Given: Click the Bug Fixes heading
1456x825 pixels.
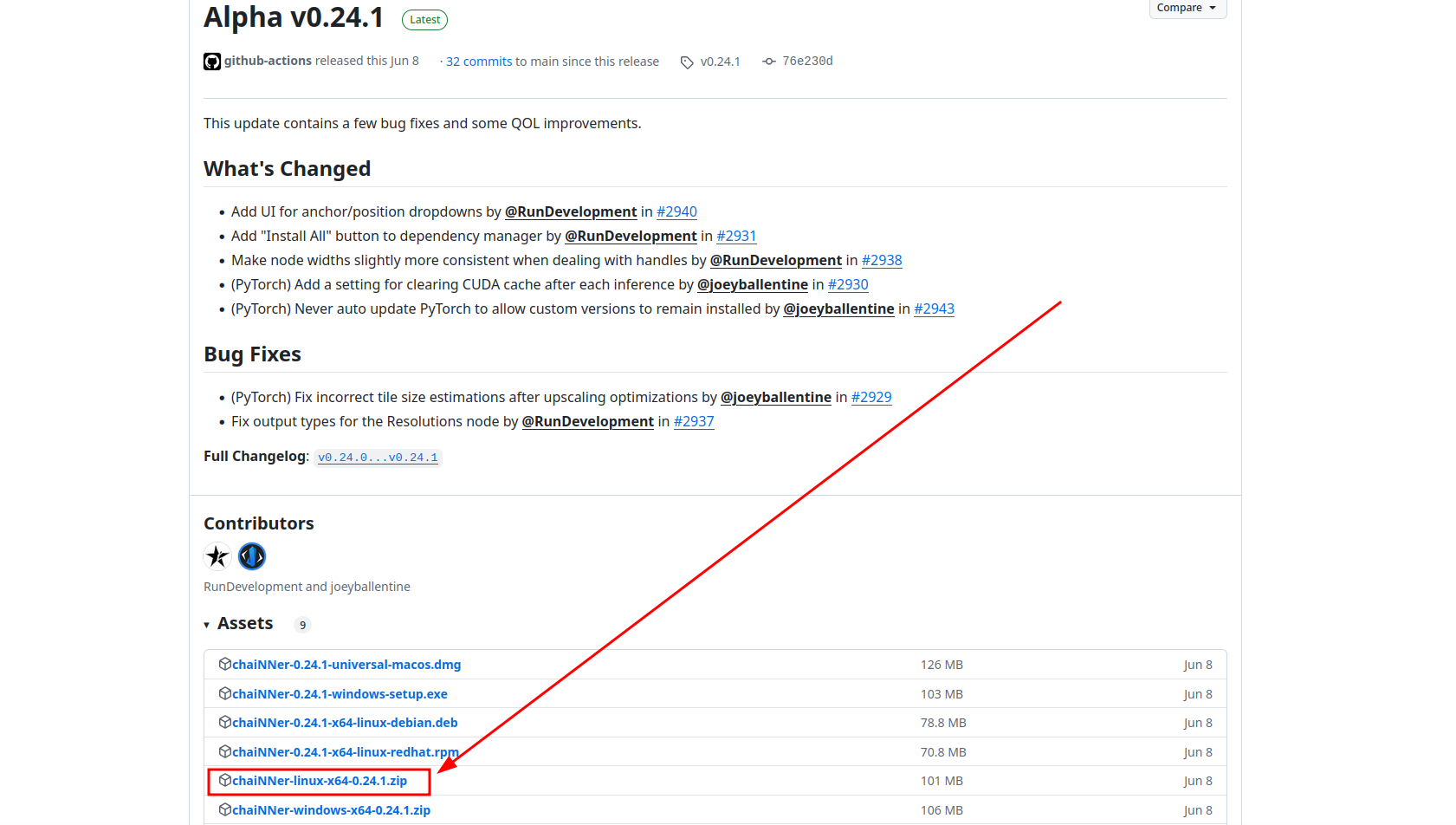Looking at the screenshot, I should [252, 354].
